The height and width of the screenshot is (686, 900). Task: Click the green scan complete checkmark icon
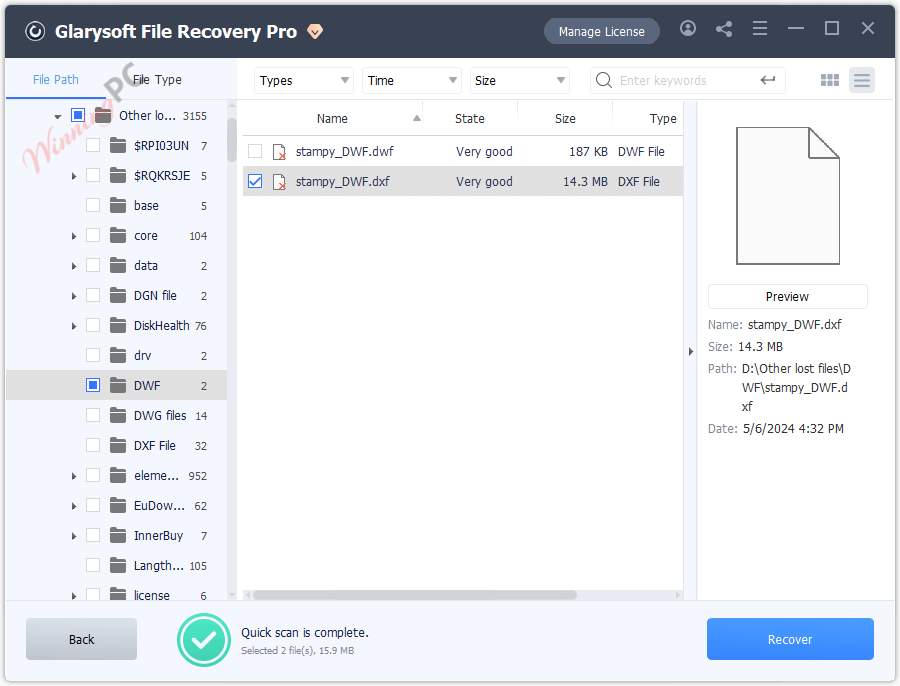pos(204,640)
